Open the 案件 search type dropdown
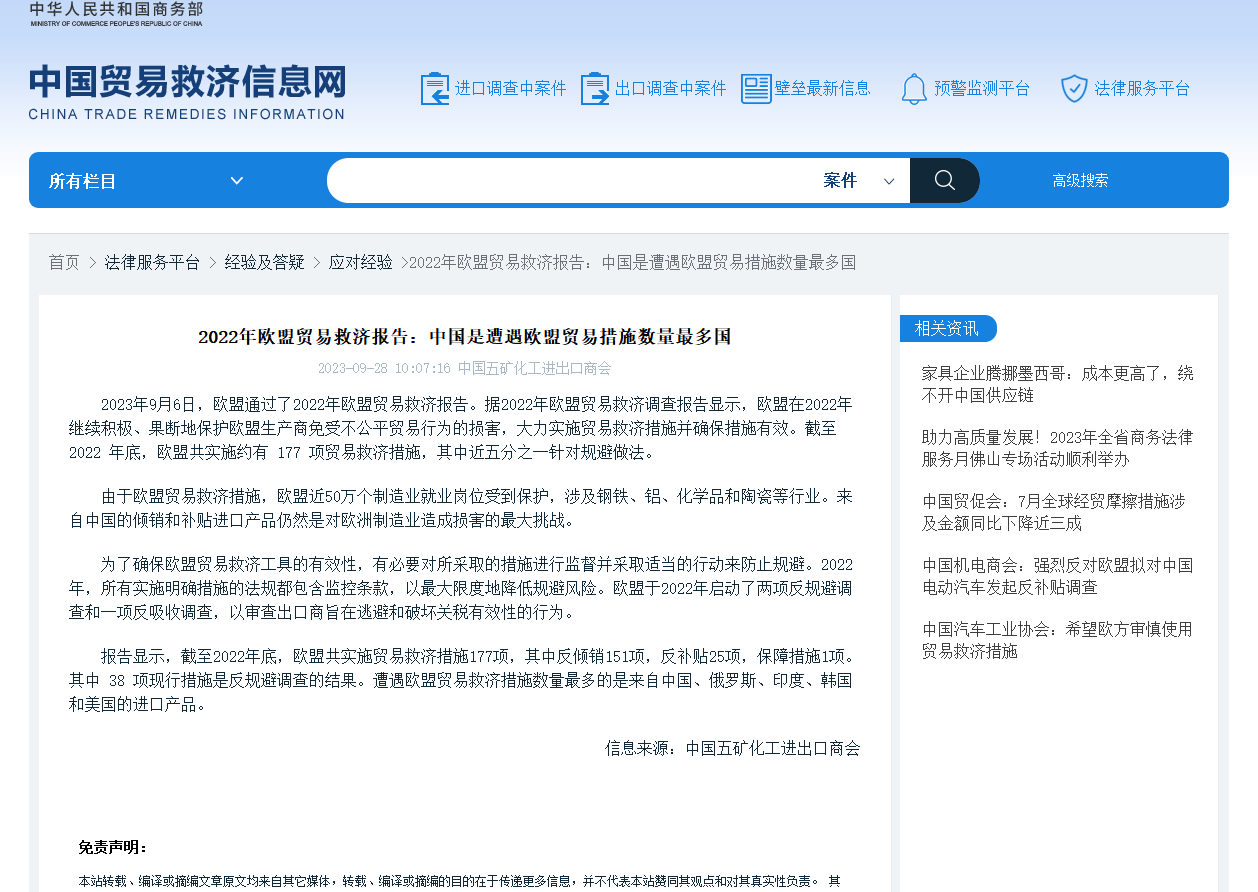 click(859, 181)
